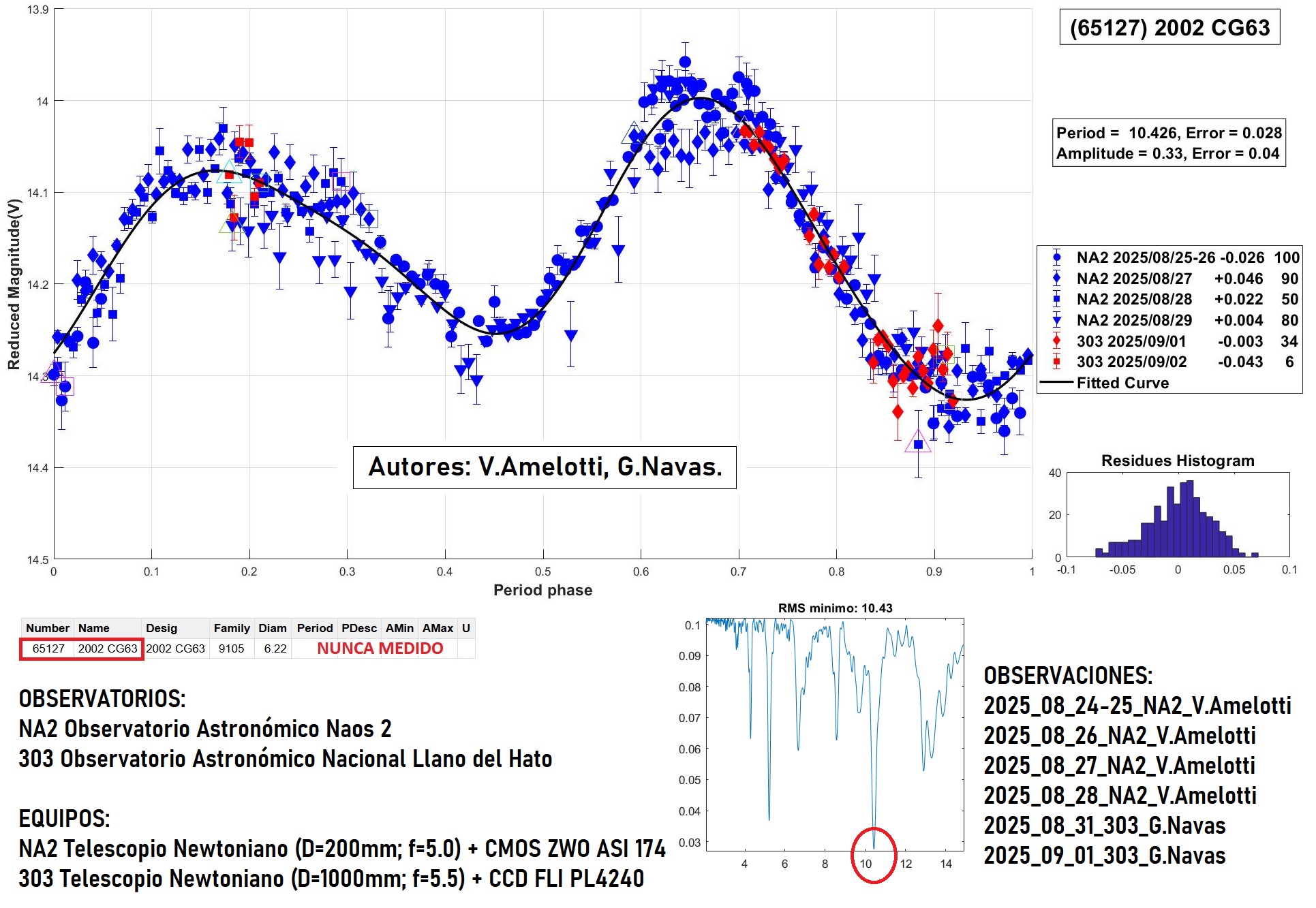
Task: Click the Family column header in table
Action: click(x=232, y=628)
